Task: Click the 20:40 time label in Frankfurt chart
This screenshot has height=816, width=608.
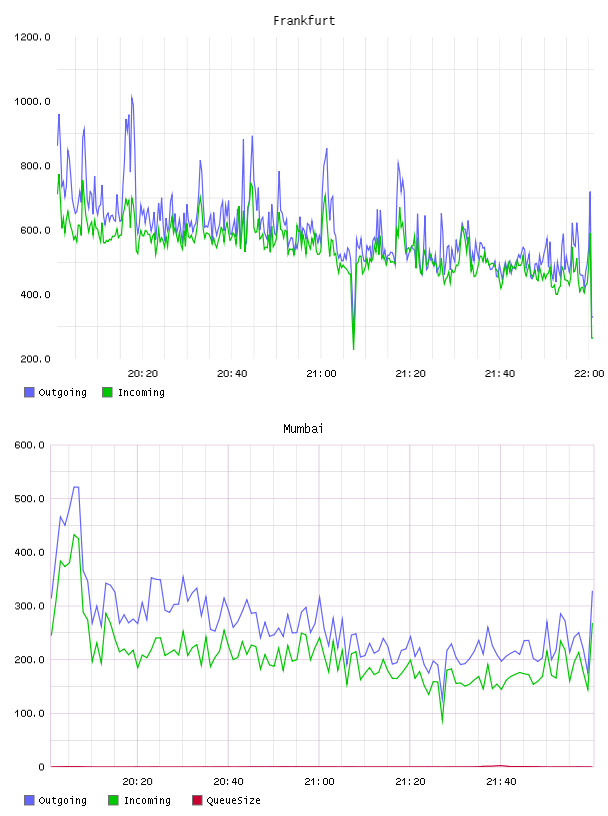Action: pyautogui.click(x=232, y=374)
